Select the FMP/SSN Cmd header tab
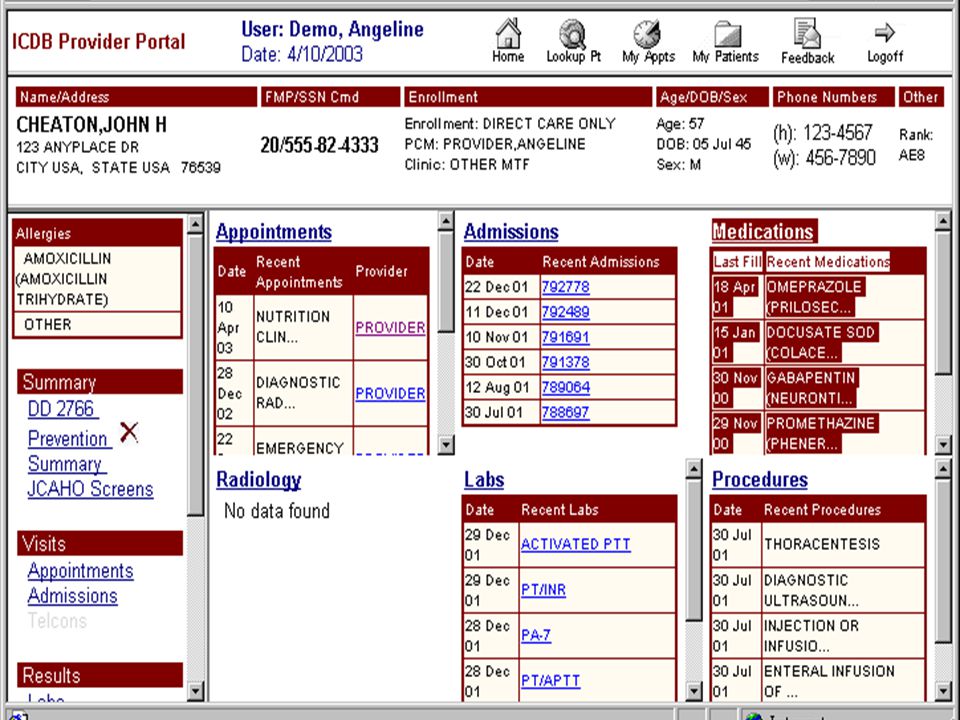 coord(331,97)
